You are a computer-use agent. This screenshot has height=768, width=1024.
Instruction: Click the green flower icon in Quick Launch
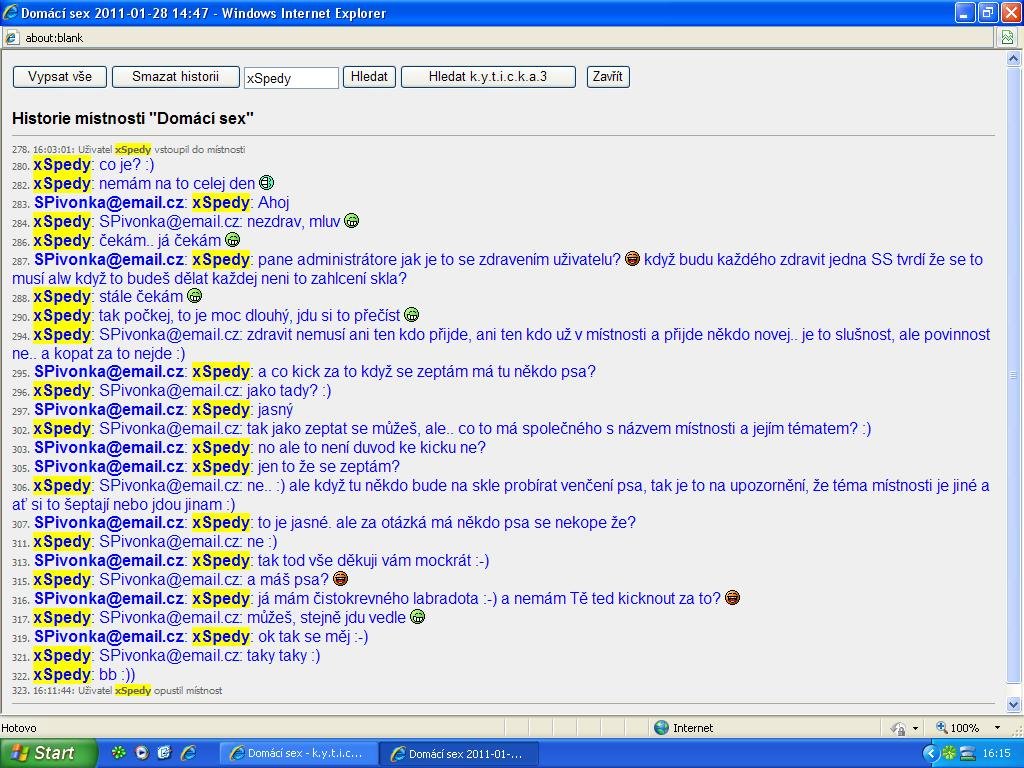tap(119, 753)
